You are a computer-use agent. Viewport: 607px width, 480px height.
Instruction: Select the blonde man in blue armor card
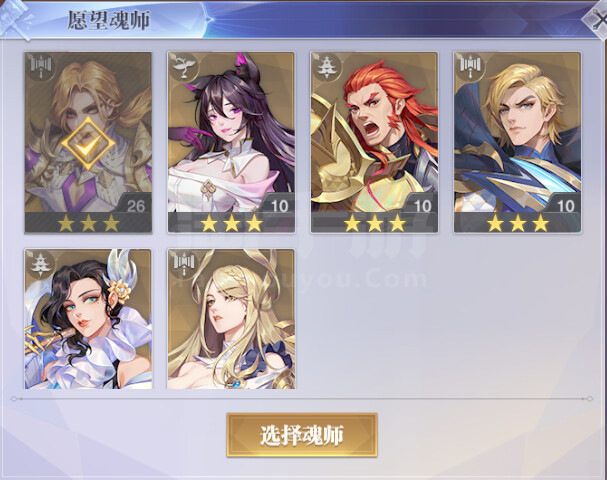(518, 142)
